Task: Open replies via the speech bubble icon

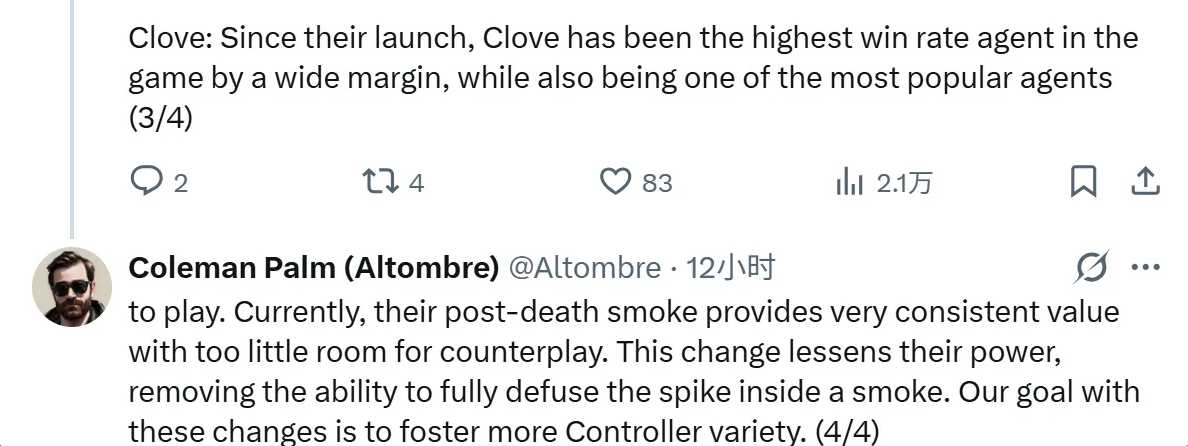Action: (146, 181)
